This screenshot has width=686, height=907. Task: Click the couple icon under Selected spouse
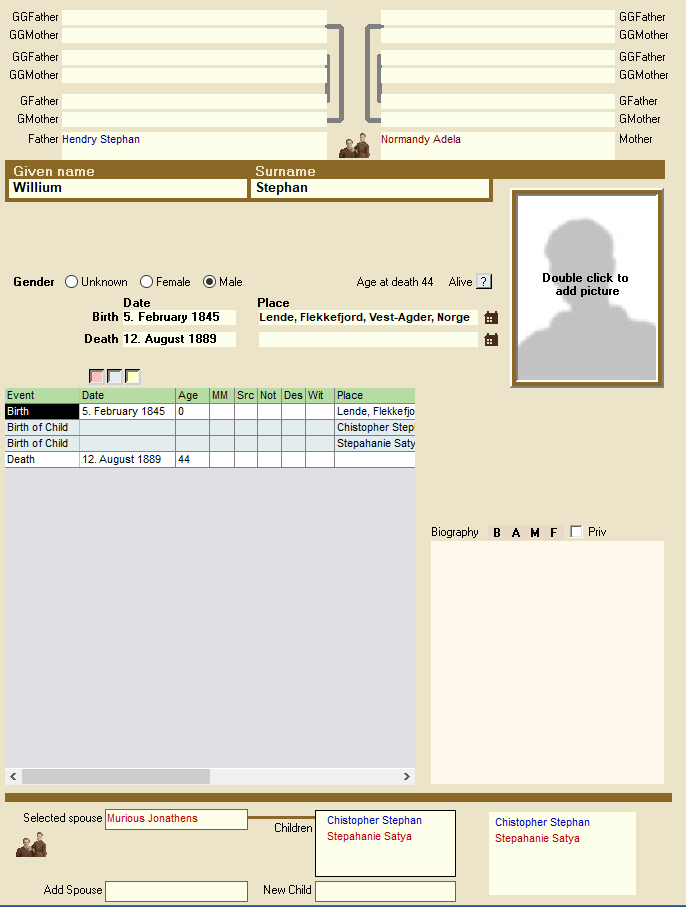pyautogui.click(x=31, y=845)
